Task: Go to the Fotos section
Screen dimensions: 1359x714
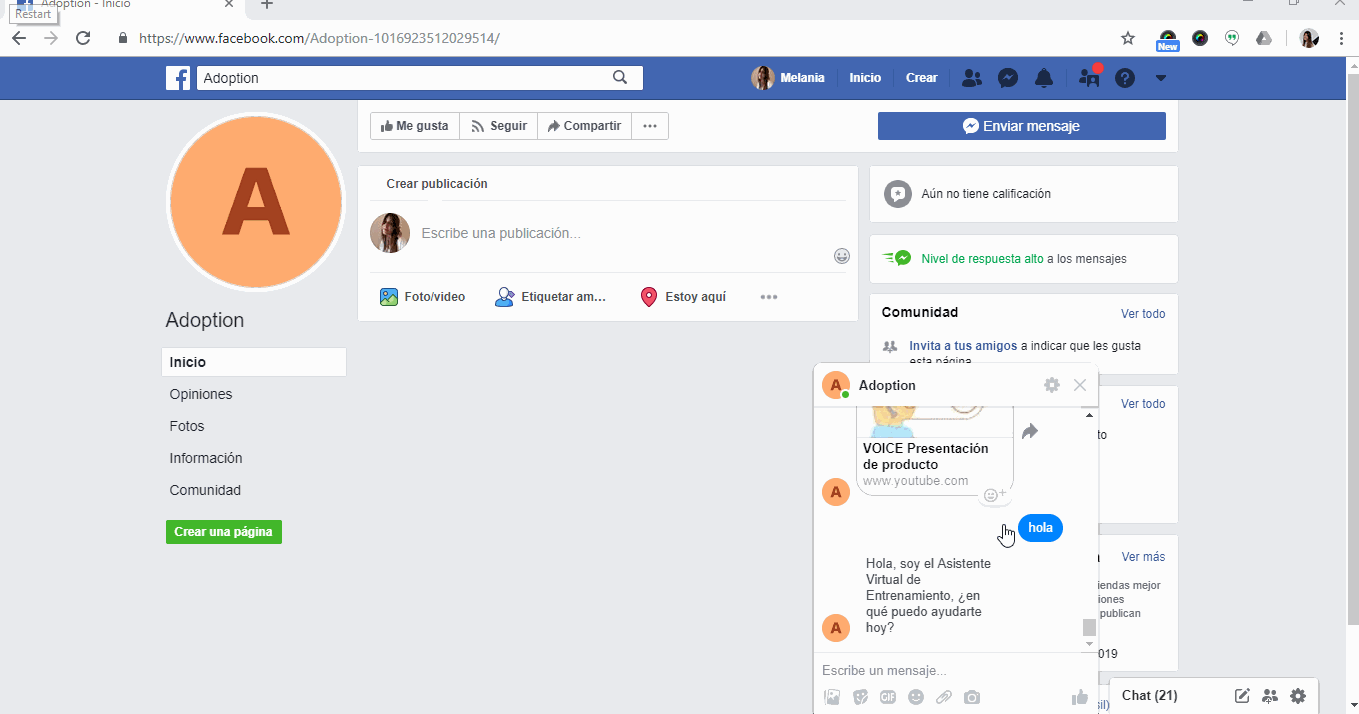Action: (187, 426)
